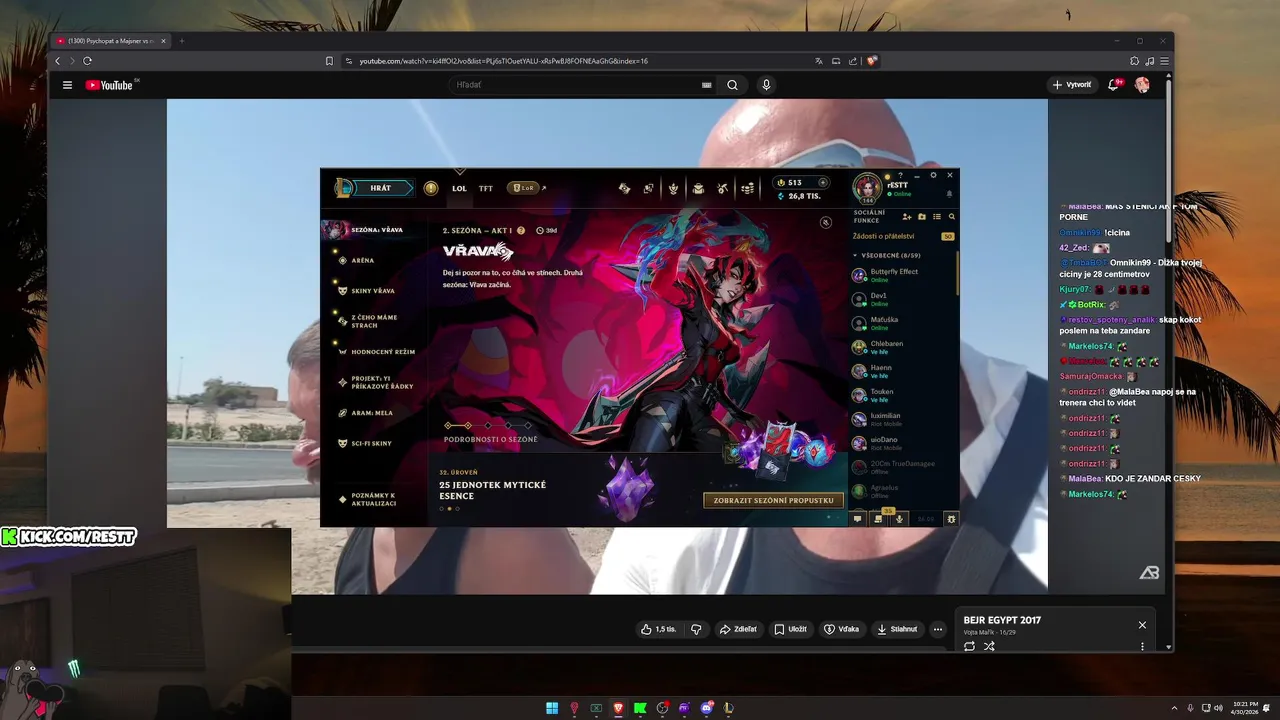Download video with Stiahnuť button
The width and height of the screenshot is (1280, 720).
pyautogui.click(x=897, y=629)
